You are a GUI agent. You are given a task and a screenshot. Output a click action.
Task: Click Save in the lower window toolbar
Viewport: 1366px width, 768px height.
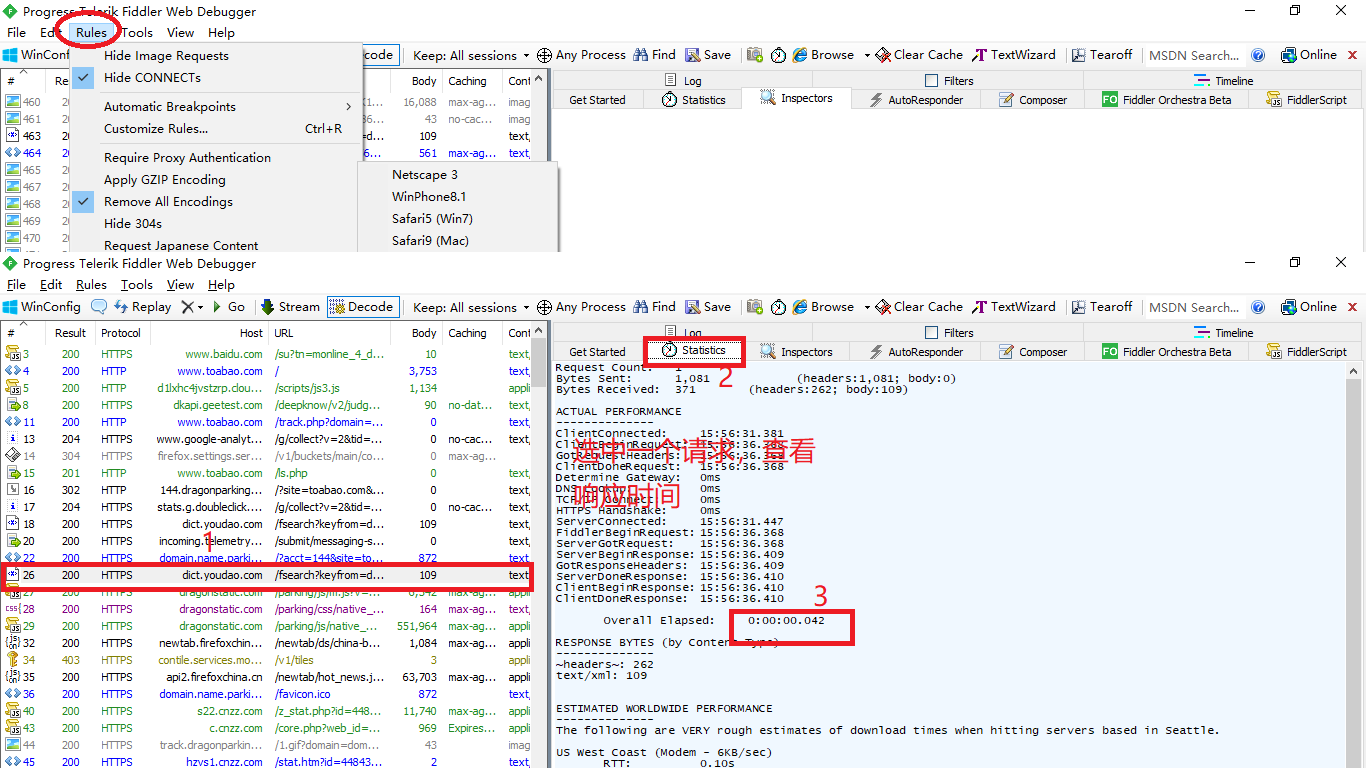708,307
